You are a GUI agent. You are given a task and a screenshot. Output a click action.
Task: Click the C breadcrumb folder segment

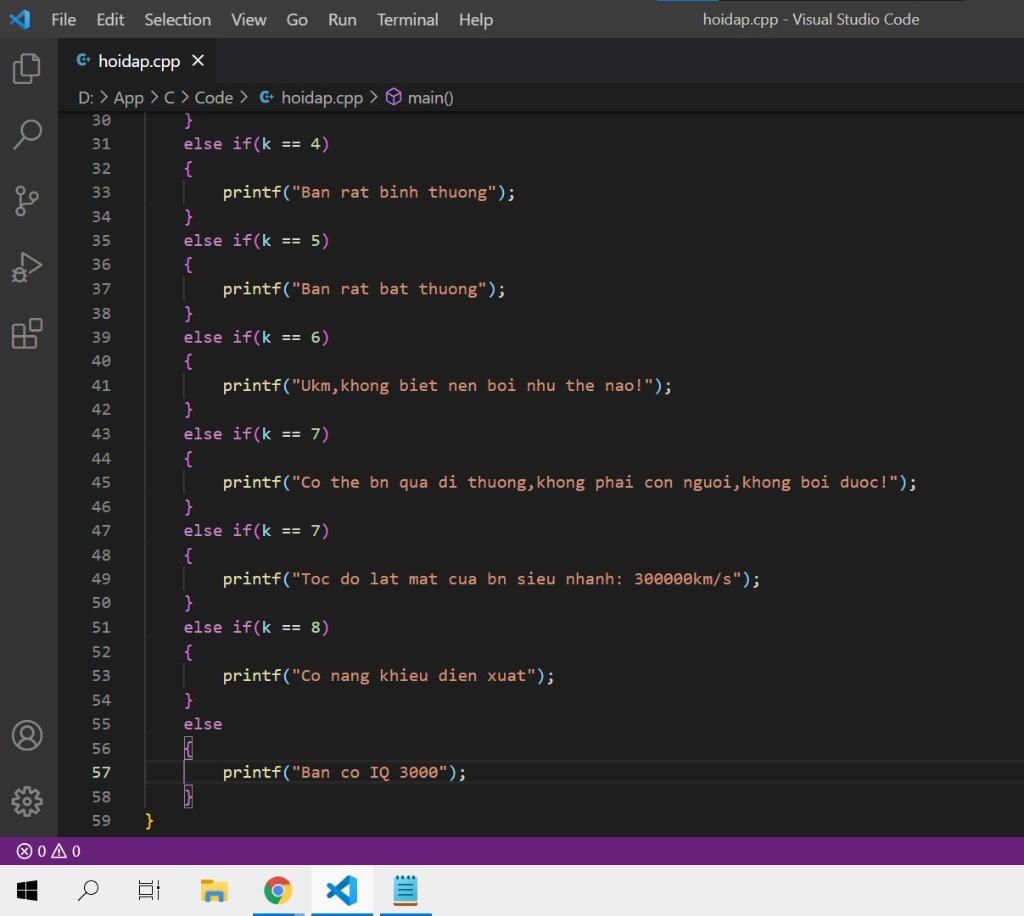(168, 97)
